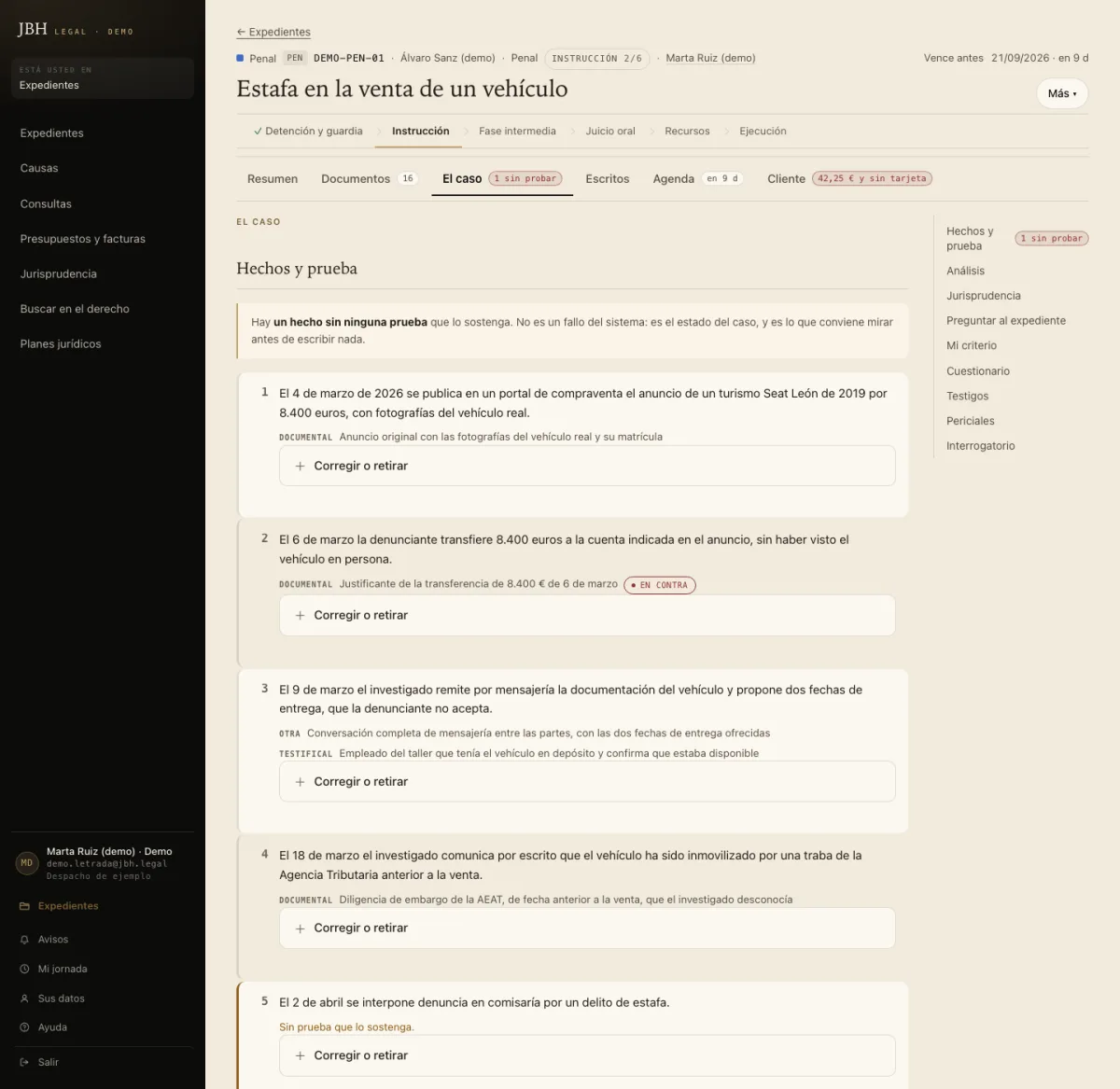Select the Detención y guardia phase
The width and height of the screenshot is (1120, 1089).
point(308,132)
